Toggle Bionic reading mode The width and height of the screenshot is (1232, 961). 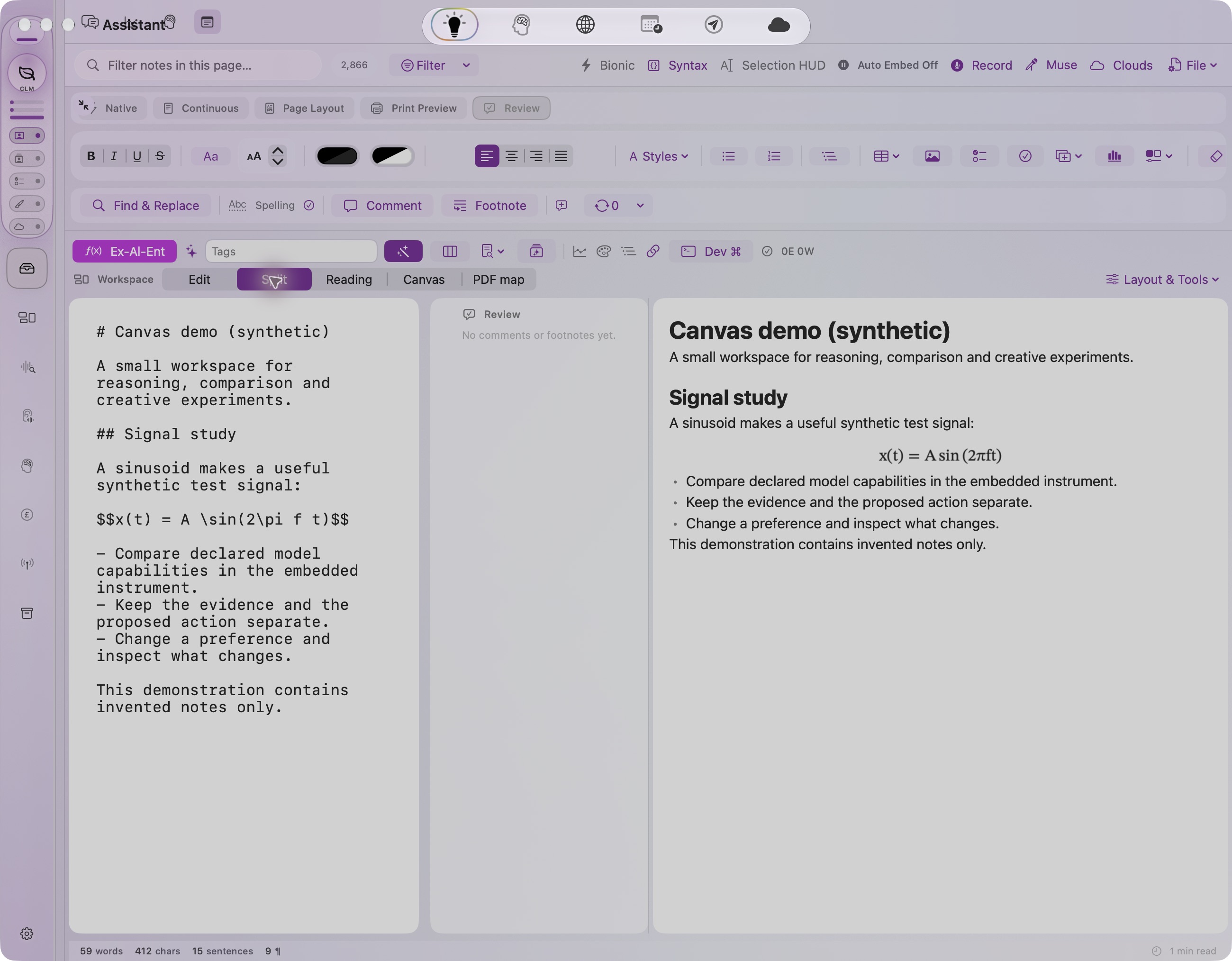(607, 65)
